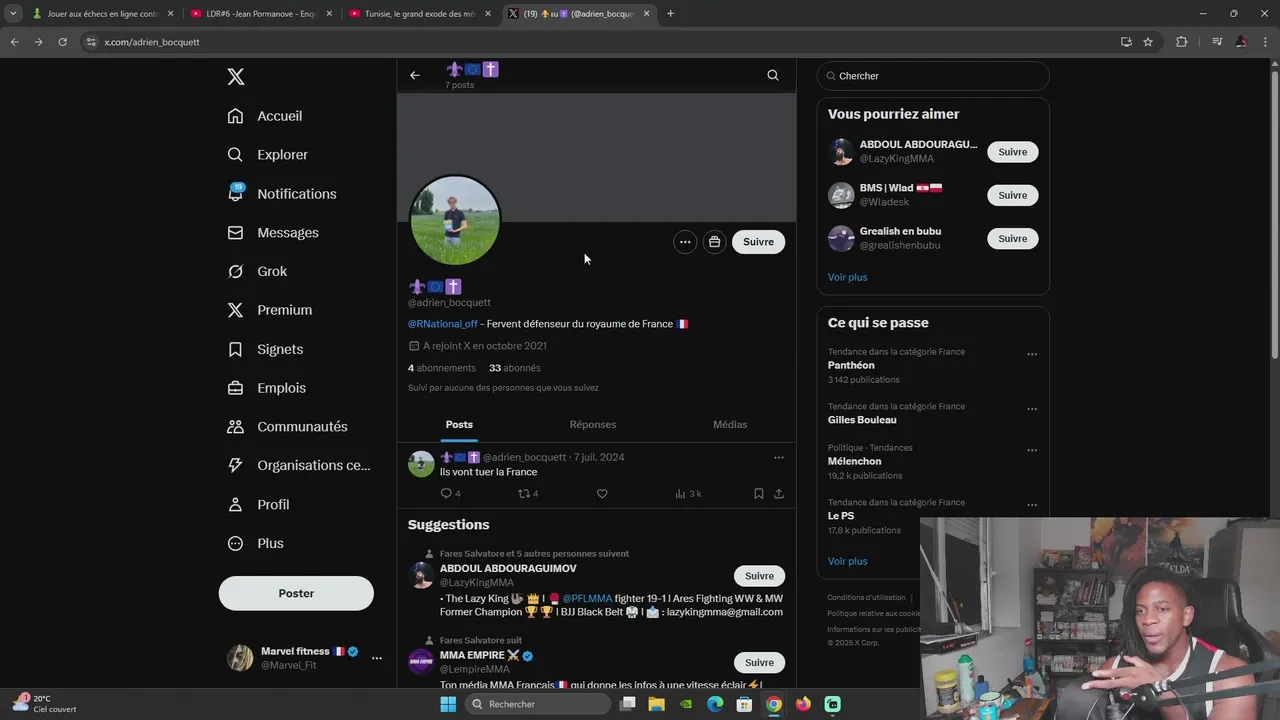This screenshot has height=720, width=1280.
Task: Open Mélenchon trend
Action: [x=855, y=462]
